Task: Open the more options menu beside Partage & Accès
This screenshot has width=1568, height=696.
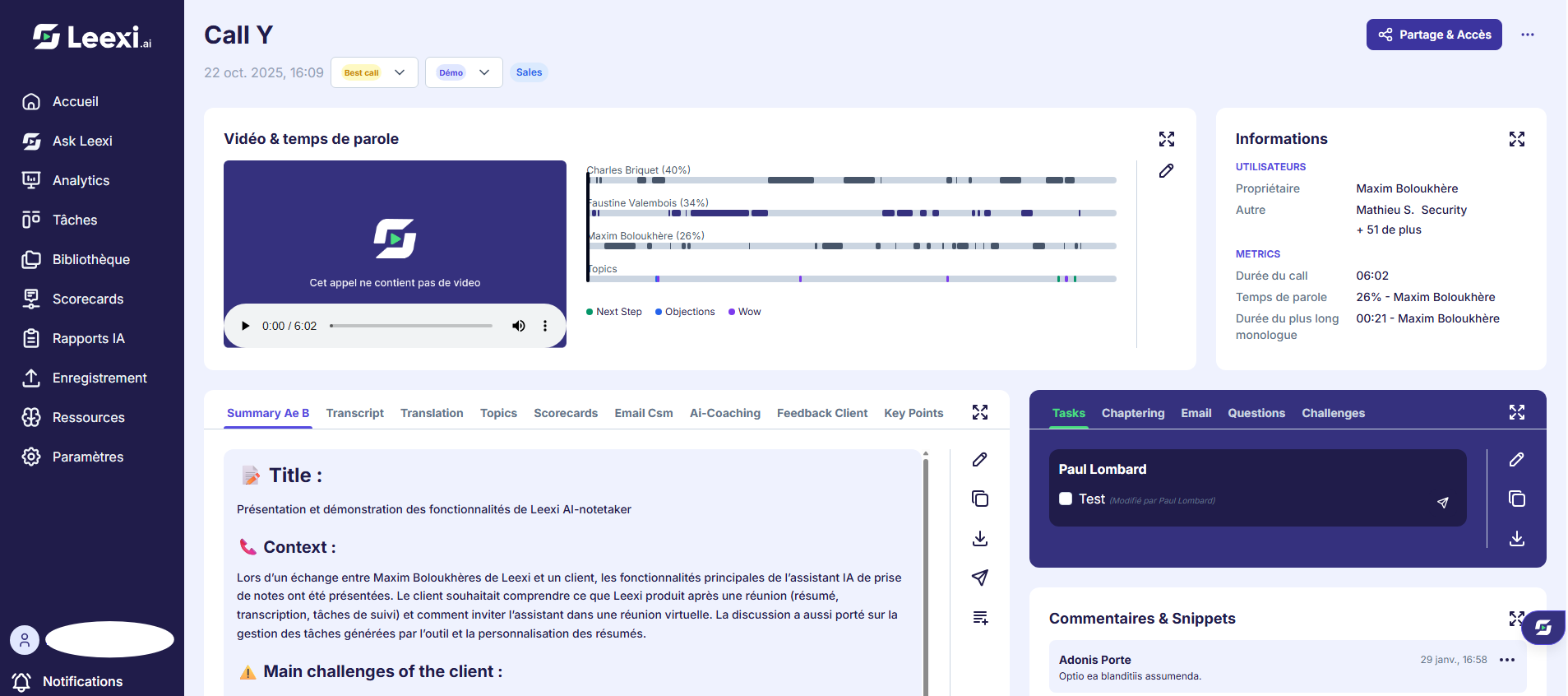Action: [1528, 35]
